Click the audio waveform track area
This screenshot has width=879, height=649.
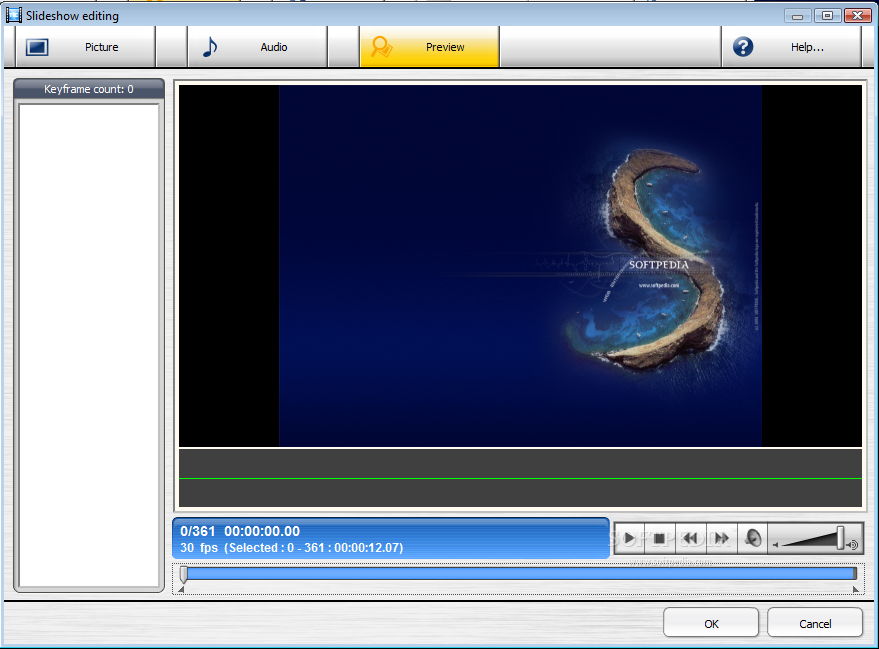click(520, 478)
